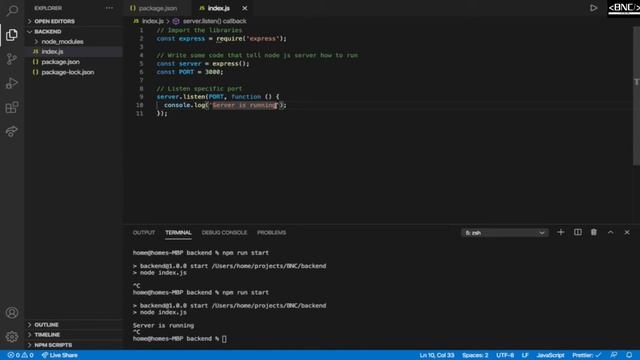Switch to the OUTPUT panel tab
This screenshot has width=640, height=360.
click(144, 233)
